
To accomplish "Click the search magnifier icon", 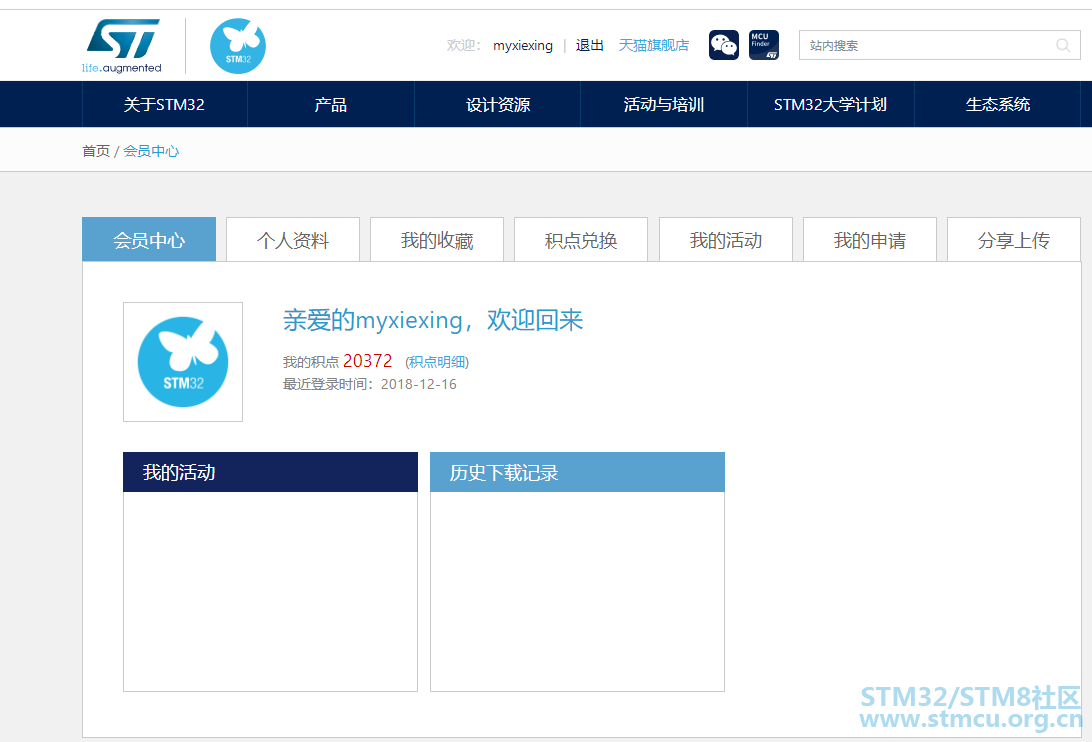I will (x=1063, y=45).
